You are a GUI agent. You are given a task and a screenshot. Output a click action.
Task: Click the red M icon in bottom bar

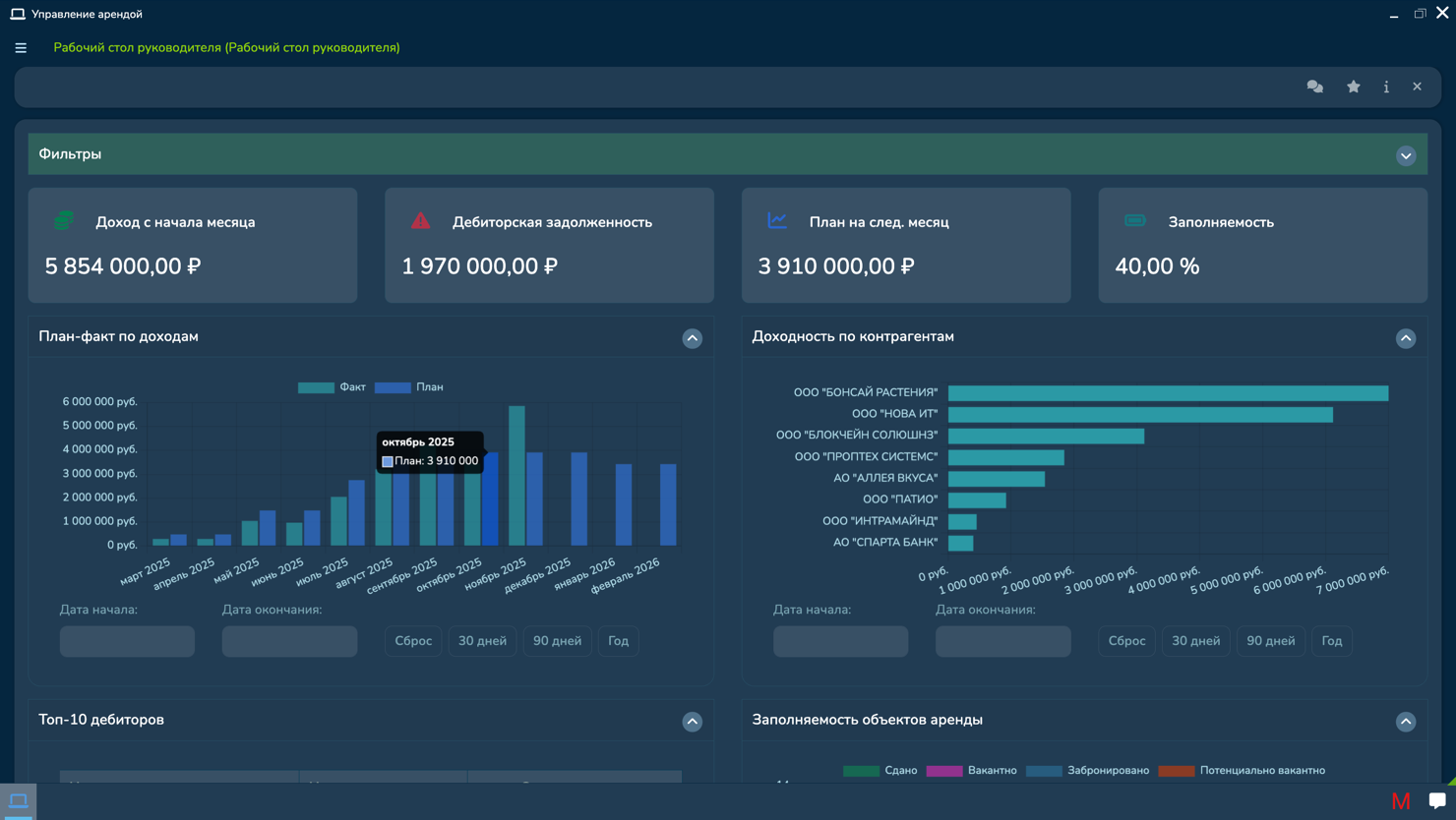[1401, 801]
